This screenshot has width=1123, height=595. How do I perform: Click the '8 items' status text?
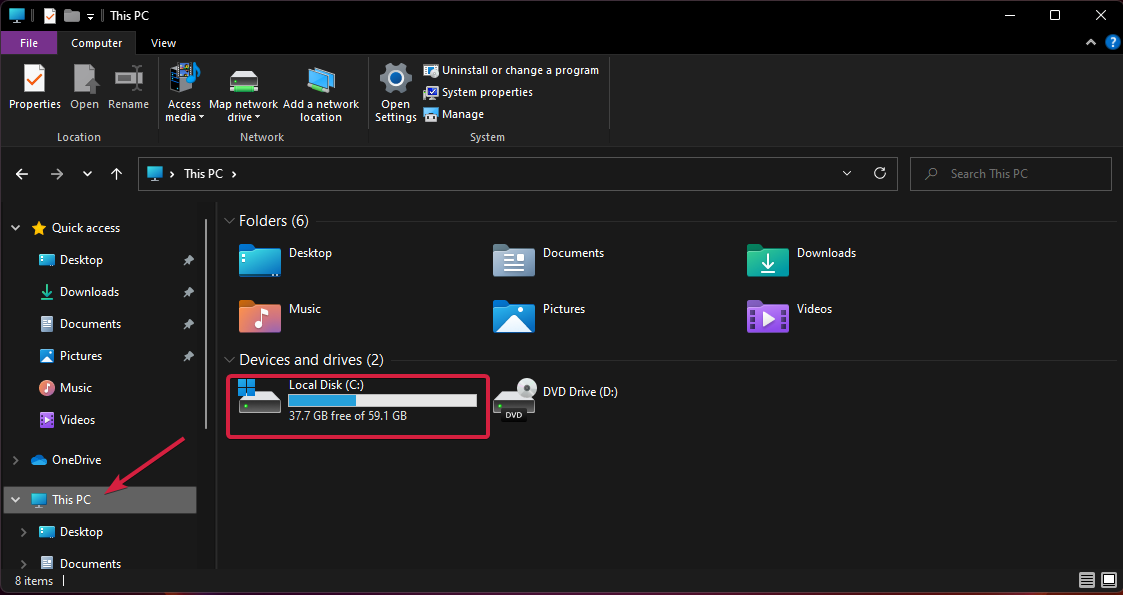pyautogui.click(x=34, y=581)
